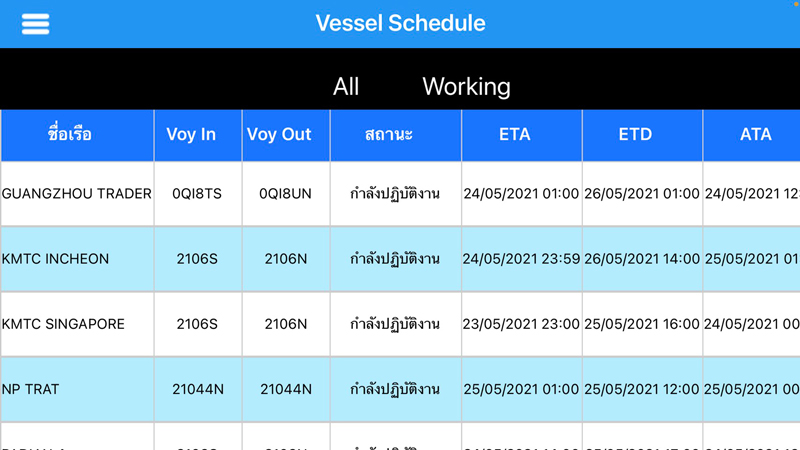Click the ATA column header
Image resolution: width=800 pixels, height=450 pixels.
(x=755, y=134)
